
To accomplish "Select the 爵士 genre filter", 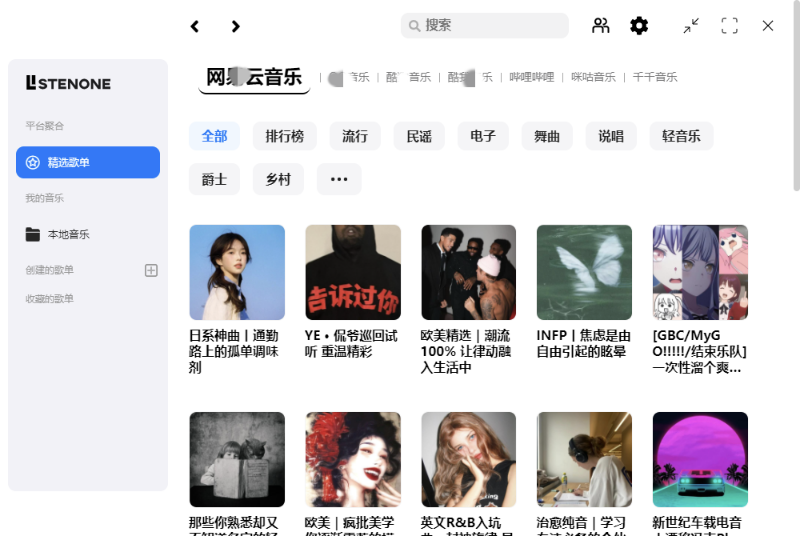I will coord(214,179).
